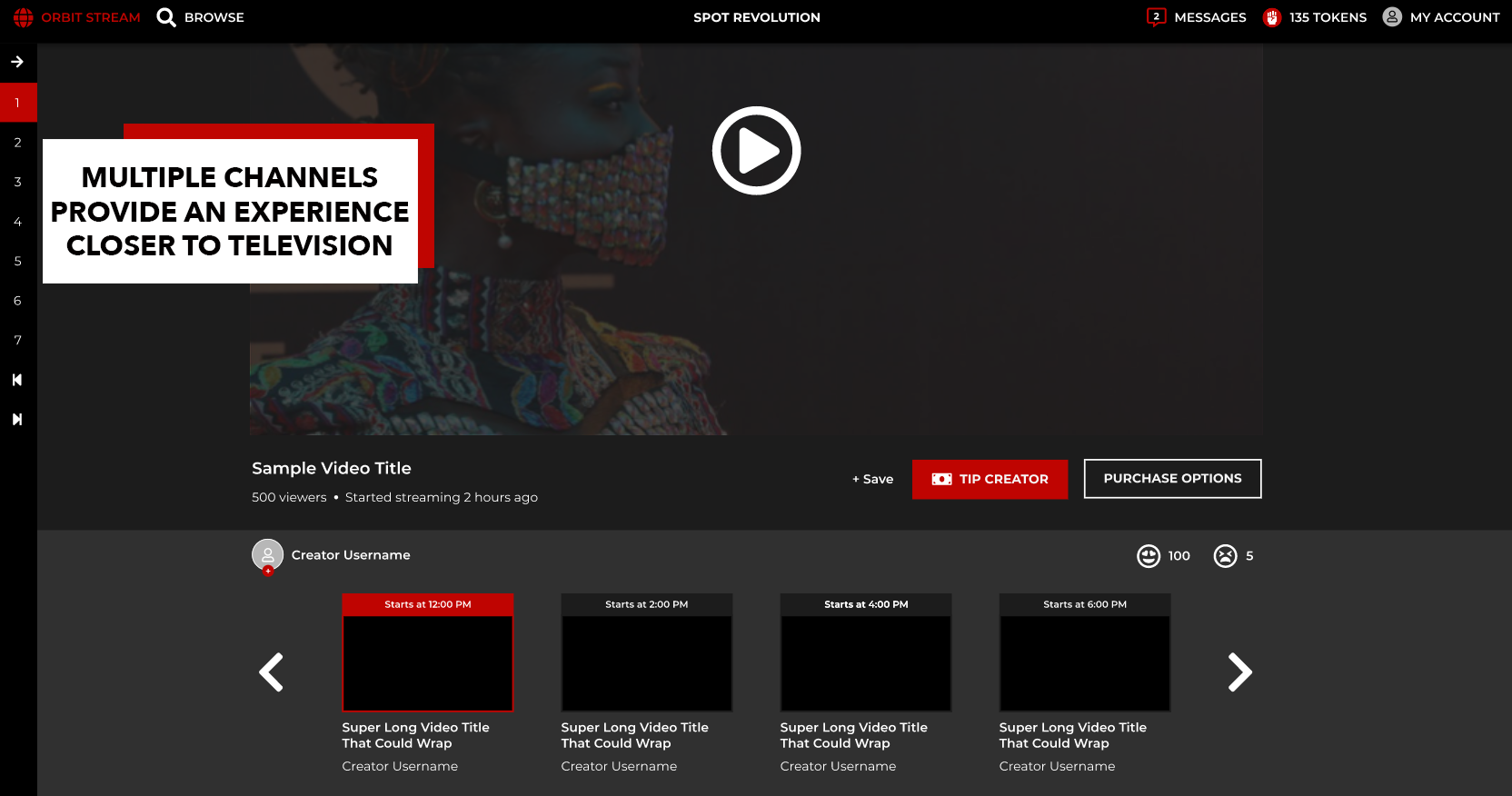
Task: Open Purchase Options
Action: 1172,479
